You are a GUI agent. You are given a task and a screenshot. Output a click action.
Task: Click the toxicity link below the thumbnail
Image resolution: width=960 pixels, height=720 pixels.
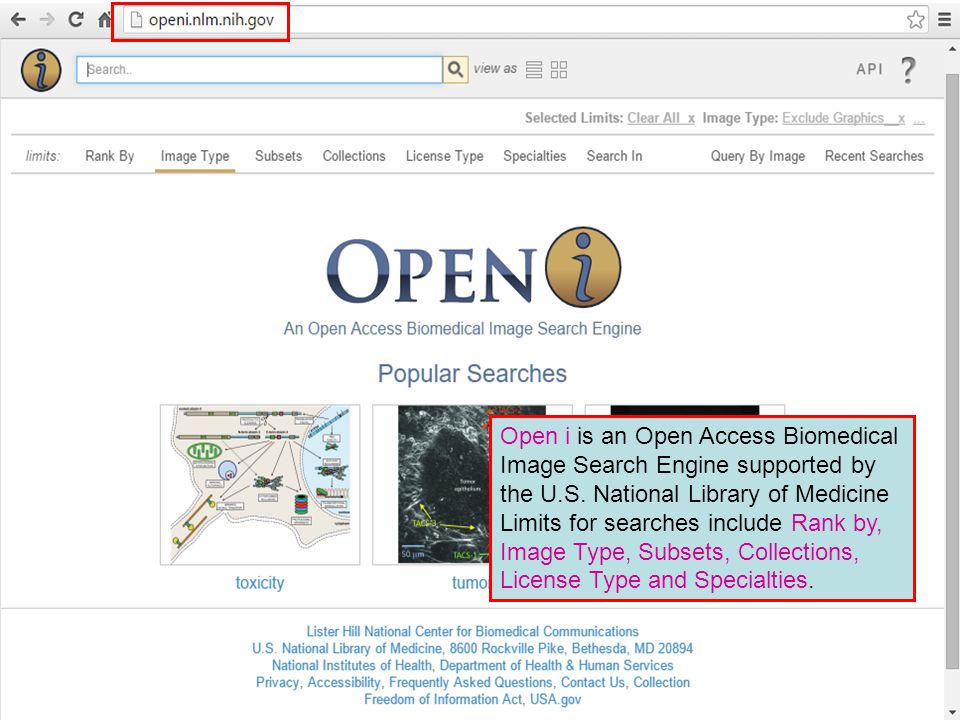[260, 583]
